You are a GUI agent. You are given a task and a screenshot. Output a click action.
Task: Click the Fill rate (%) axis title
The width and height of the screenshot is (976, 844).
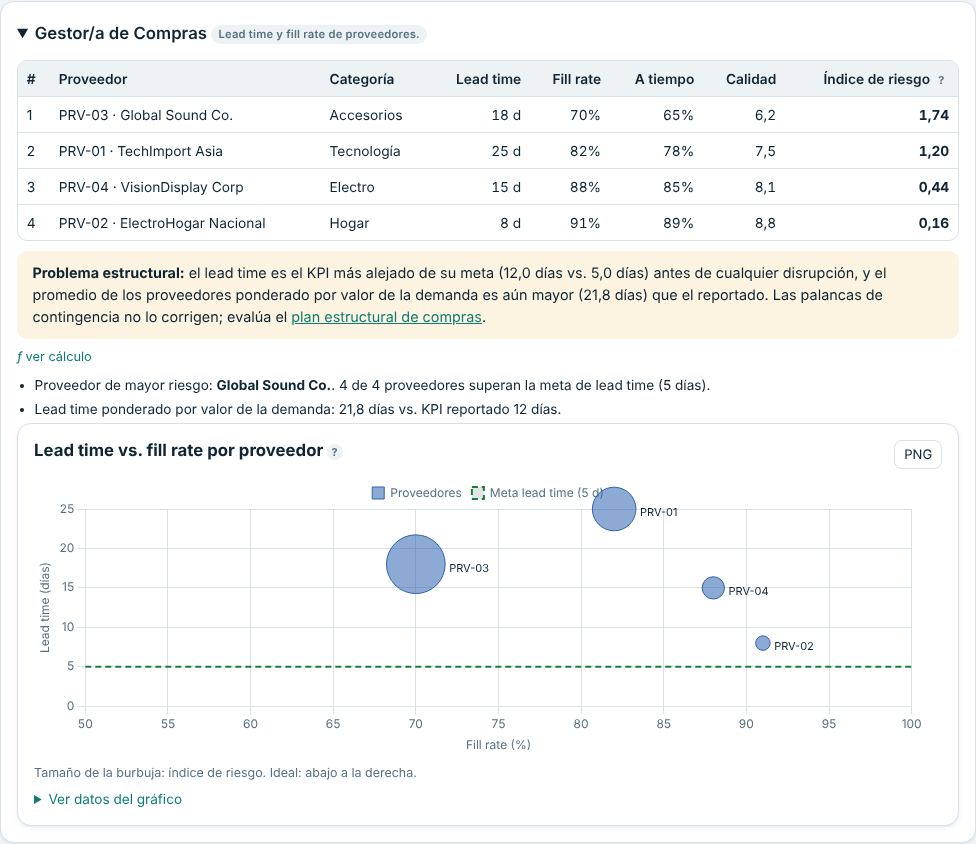click(x=498, y=744)
